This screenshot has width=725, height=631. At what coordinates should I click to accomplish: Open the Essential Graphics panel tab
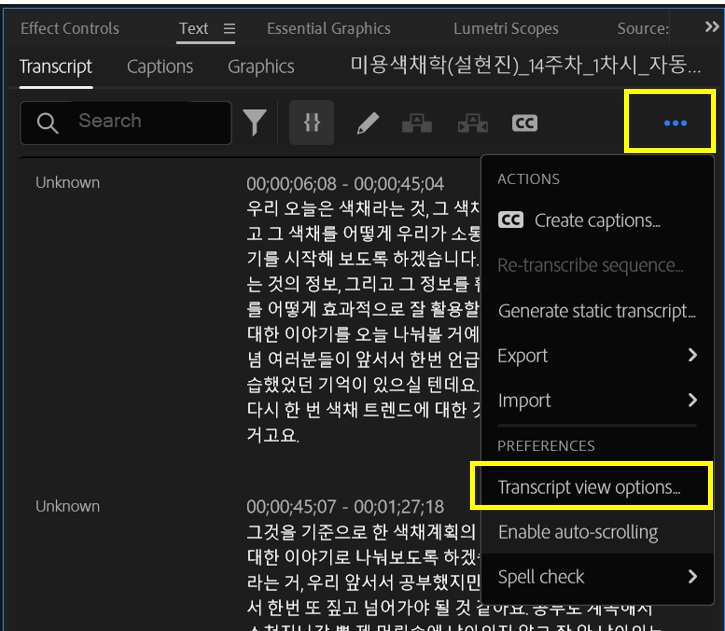coord(329,29)
